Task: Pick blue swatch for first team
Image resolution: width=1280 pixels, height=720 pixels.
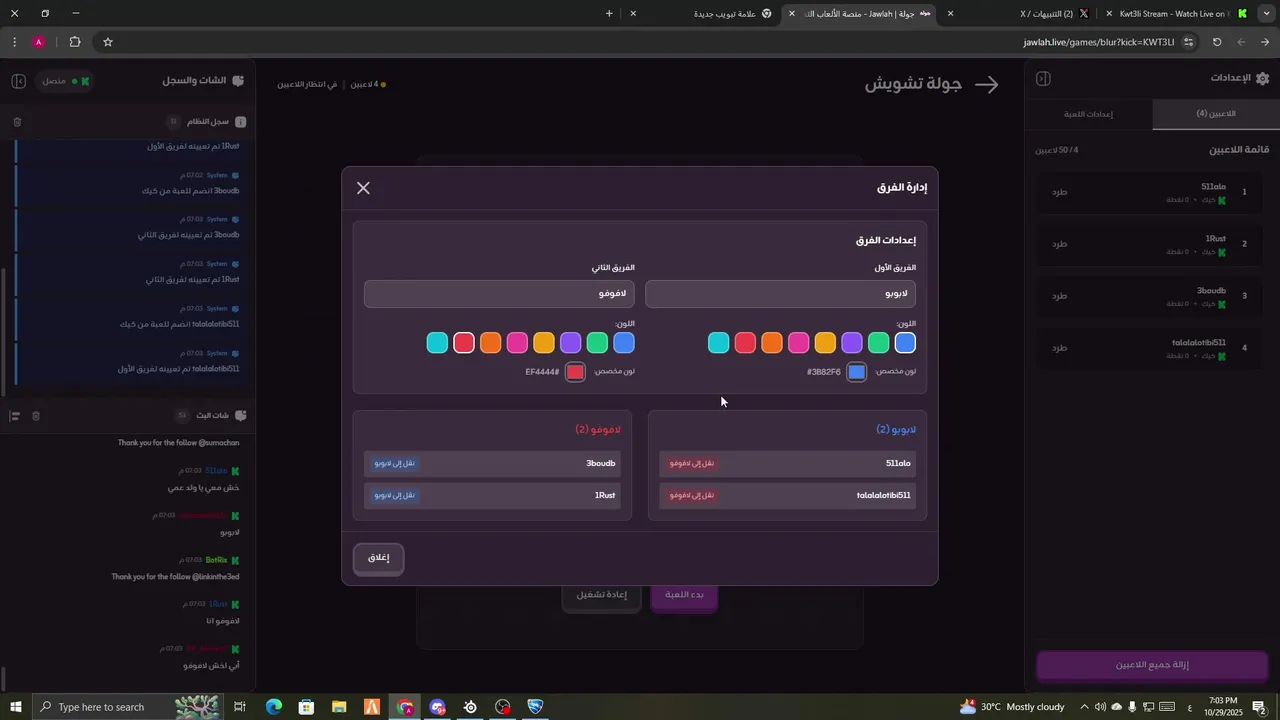Action: click(x=905, y=343)
